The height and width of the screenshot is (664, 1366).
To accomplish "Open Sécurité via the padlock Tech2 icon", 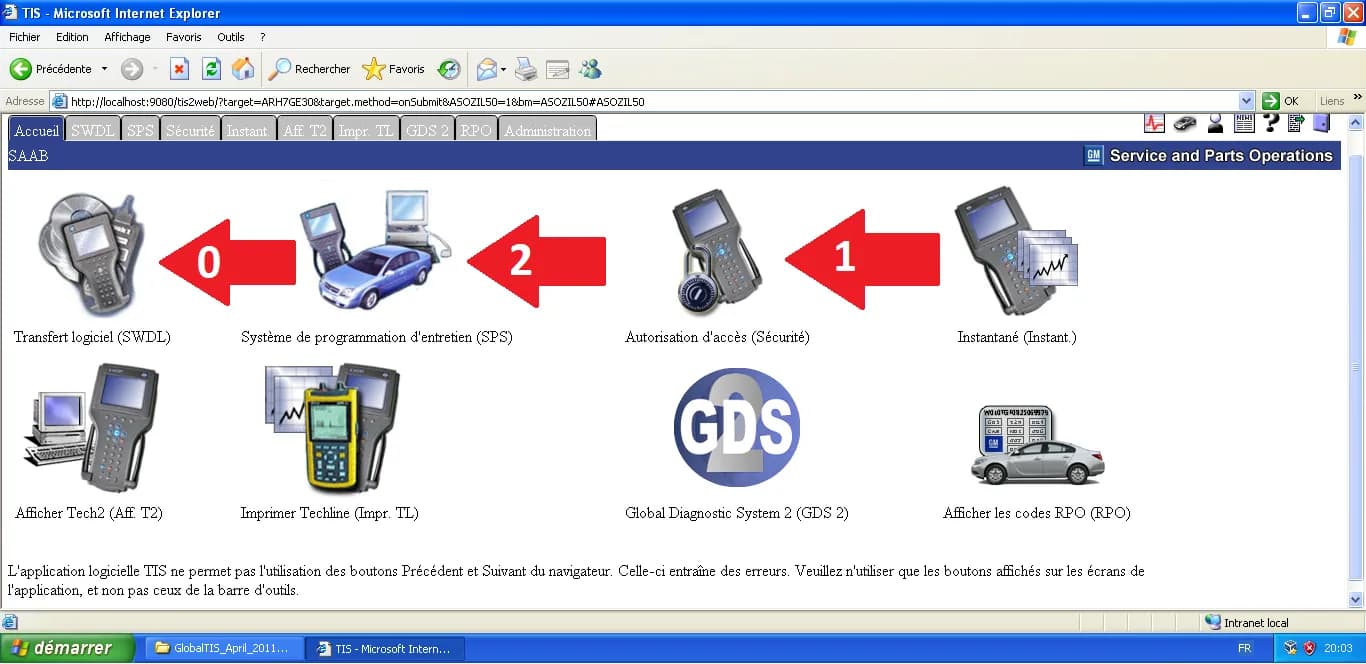I will 712,250.
